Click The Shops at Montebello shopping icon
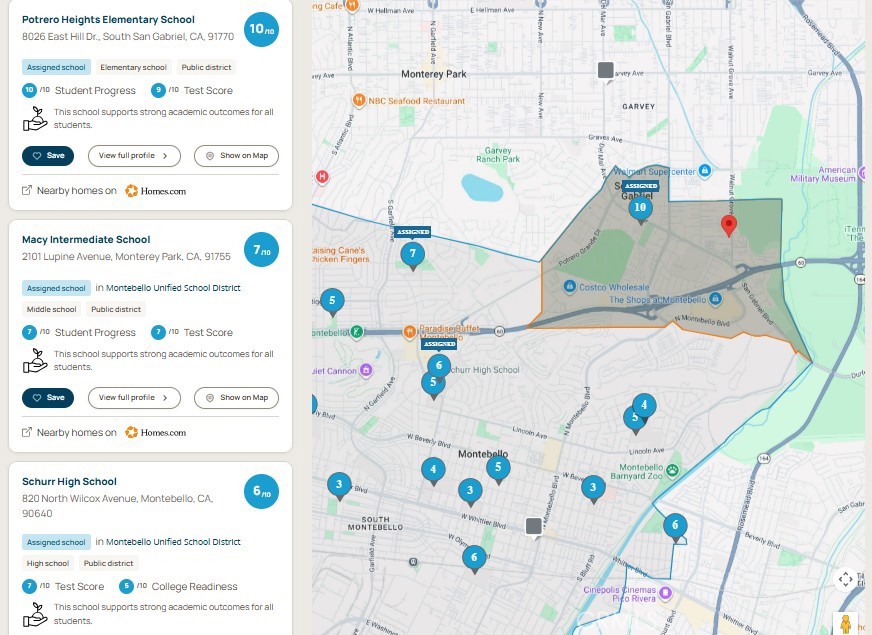The height and width of the screenshot is (635, 872). 715,299
